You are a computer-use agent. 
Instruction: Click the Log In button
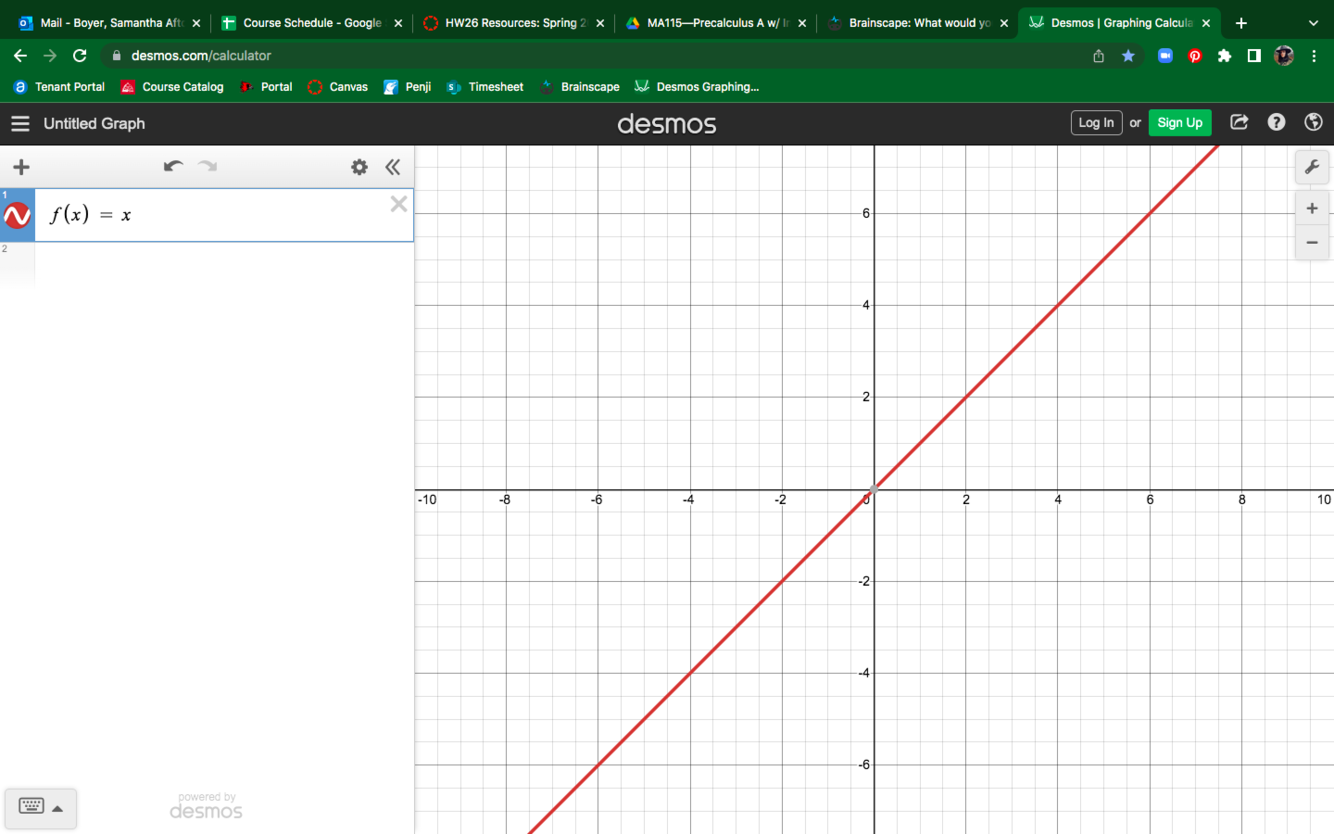click(x=1096, y=123)
